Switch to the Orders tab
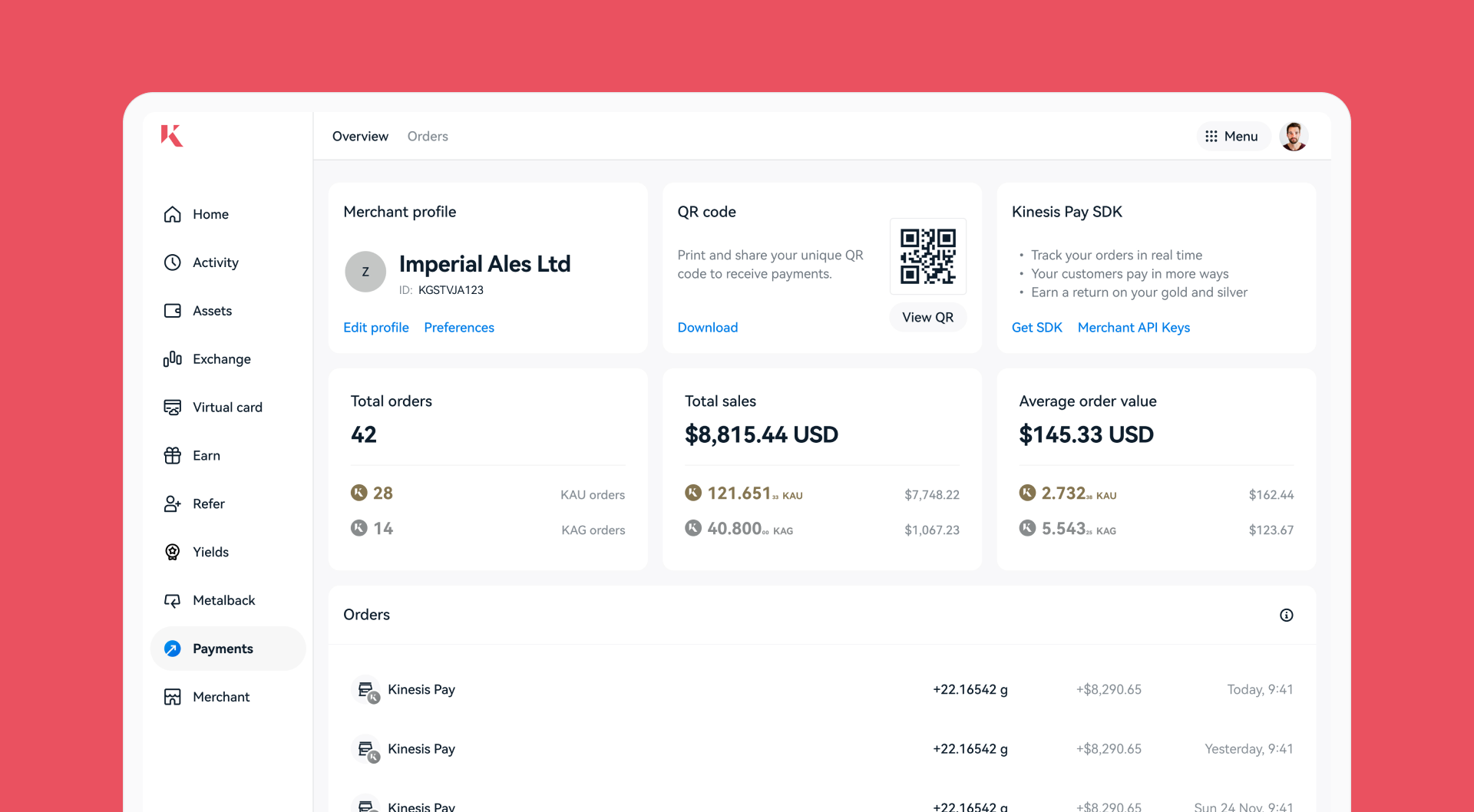The image size is (1474, 812). point(428,137)
